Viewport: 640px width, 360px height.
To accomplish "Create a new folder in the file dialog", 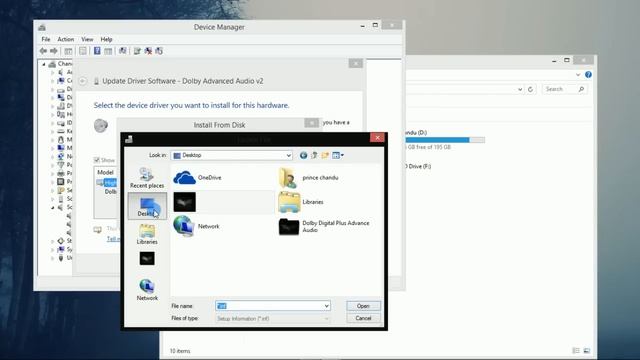I will pyautogui.click(x=325, y=155).
